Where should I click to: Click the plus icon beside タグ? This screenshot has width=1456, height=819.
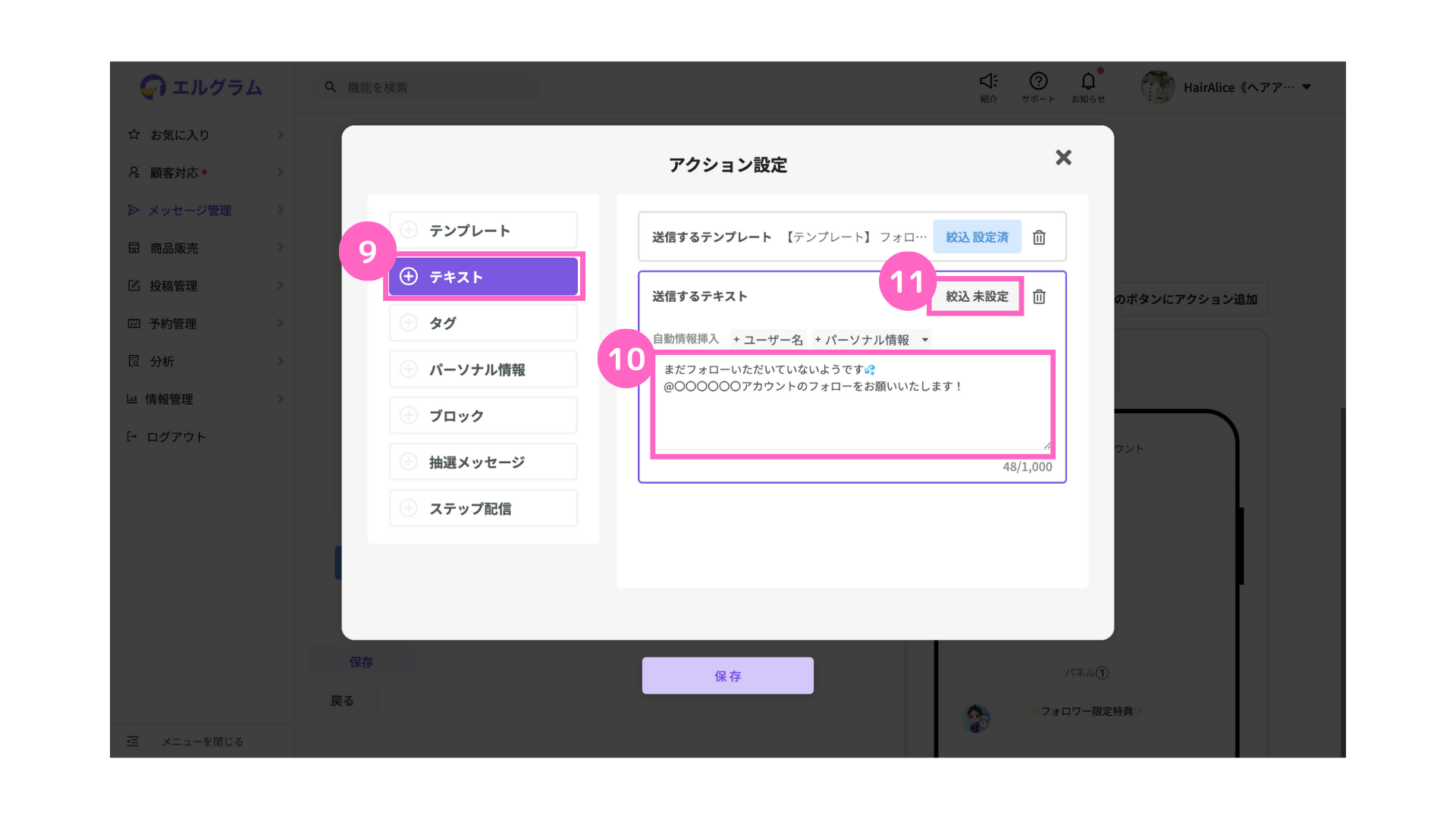tap(409, 322)
